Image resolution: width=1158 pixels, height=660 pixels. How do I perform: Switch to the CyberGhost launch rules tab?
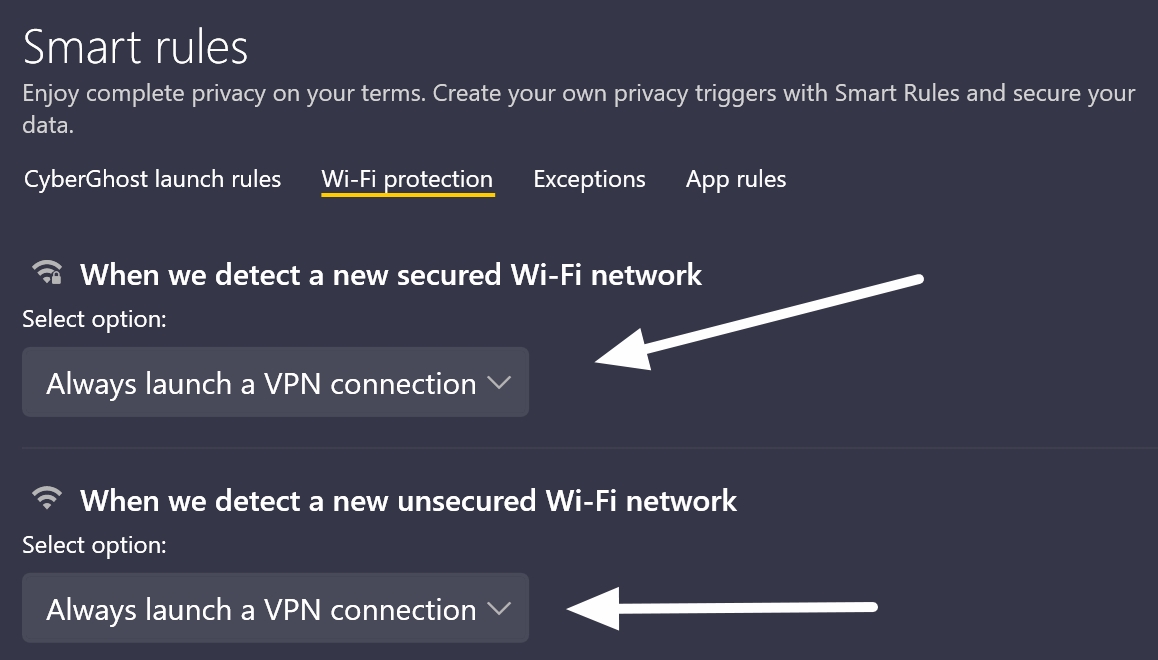151,179
